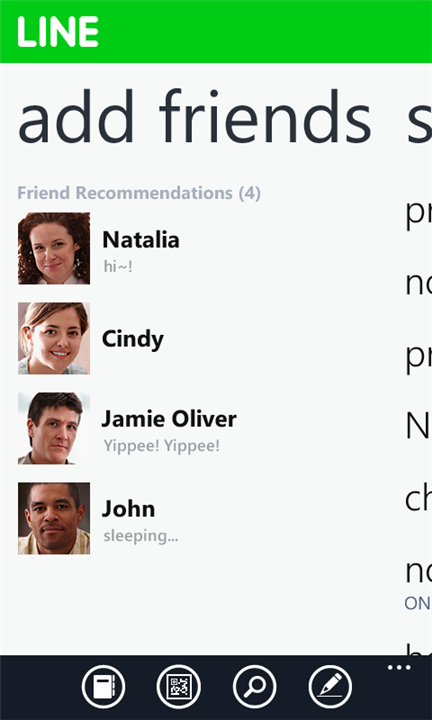Click the Friend Recommendations (4) heading
The image size is (432, 720).
tap(139, 193)
